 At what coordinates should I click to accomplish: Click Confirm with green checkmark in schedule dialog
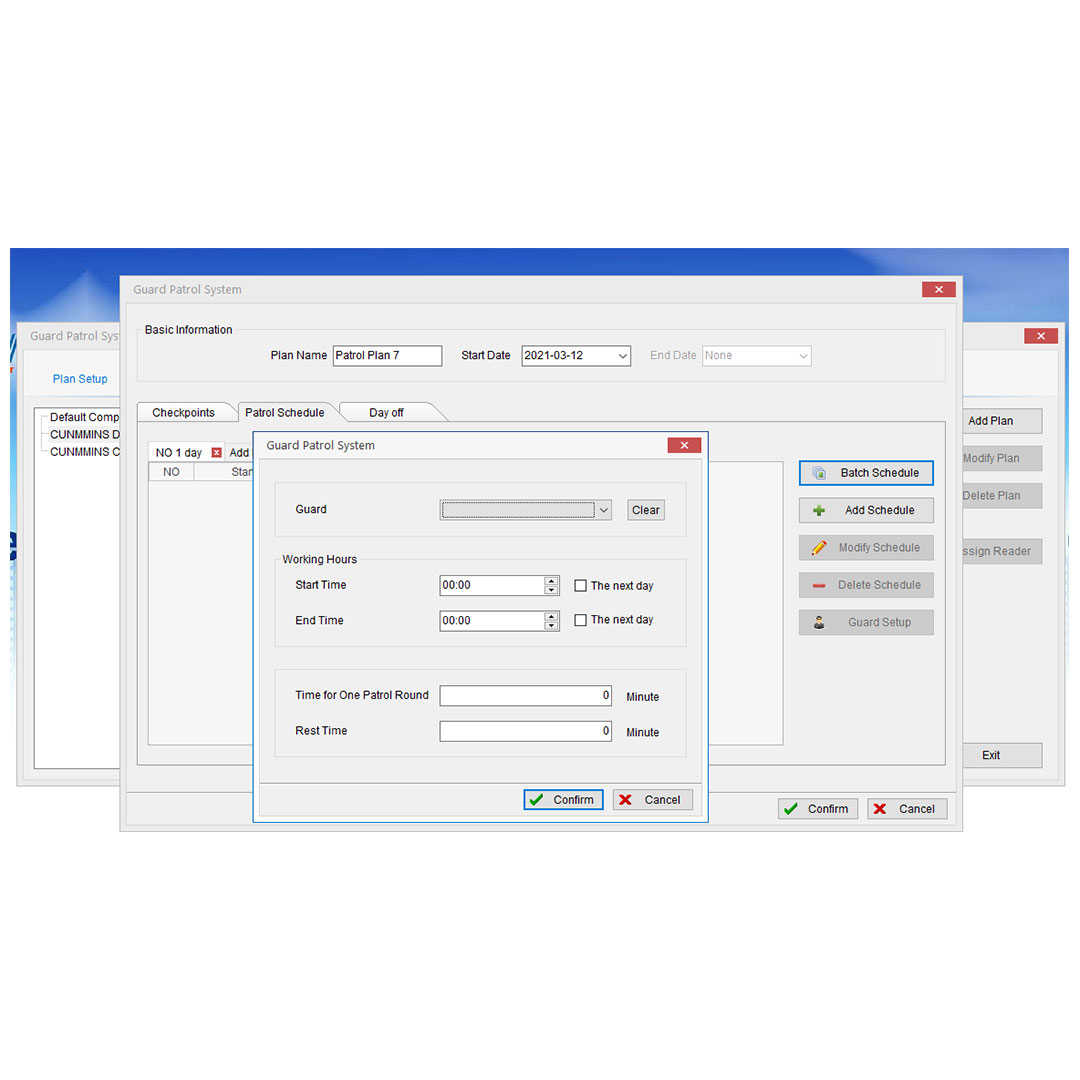pyautogui.click(x=563, y=800)
